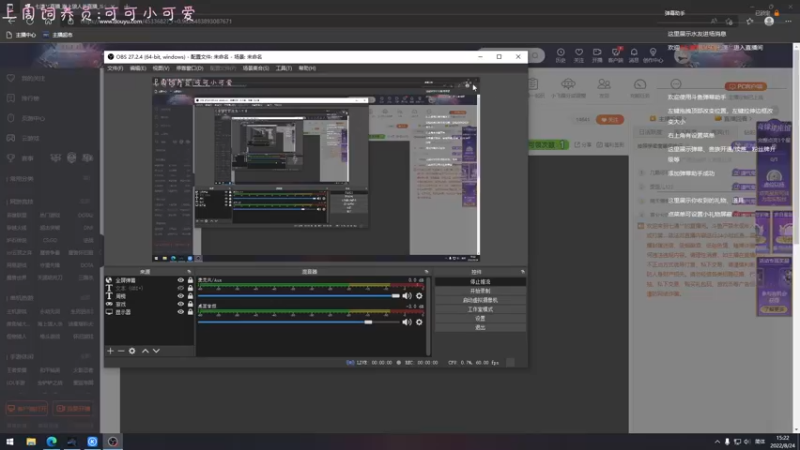
Task: Pop out the 来源 sources dock
Action: (189, 272)
